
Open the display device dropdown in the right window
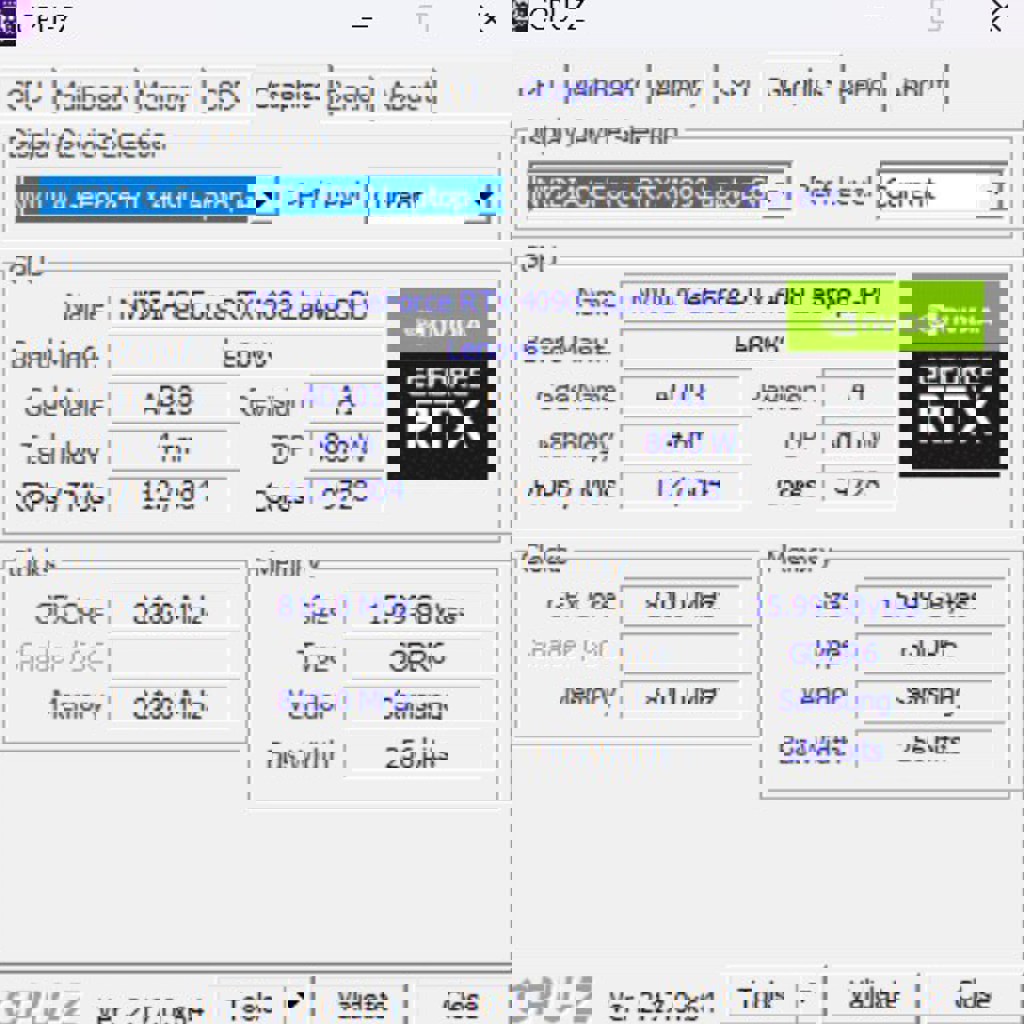(x=780, y=191)
